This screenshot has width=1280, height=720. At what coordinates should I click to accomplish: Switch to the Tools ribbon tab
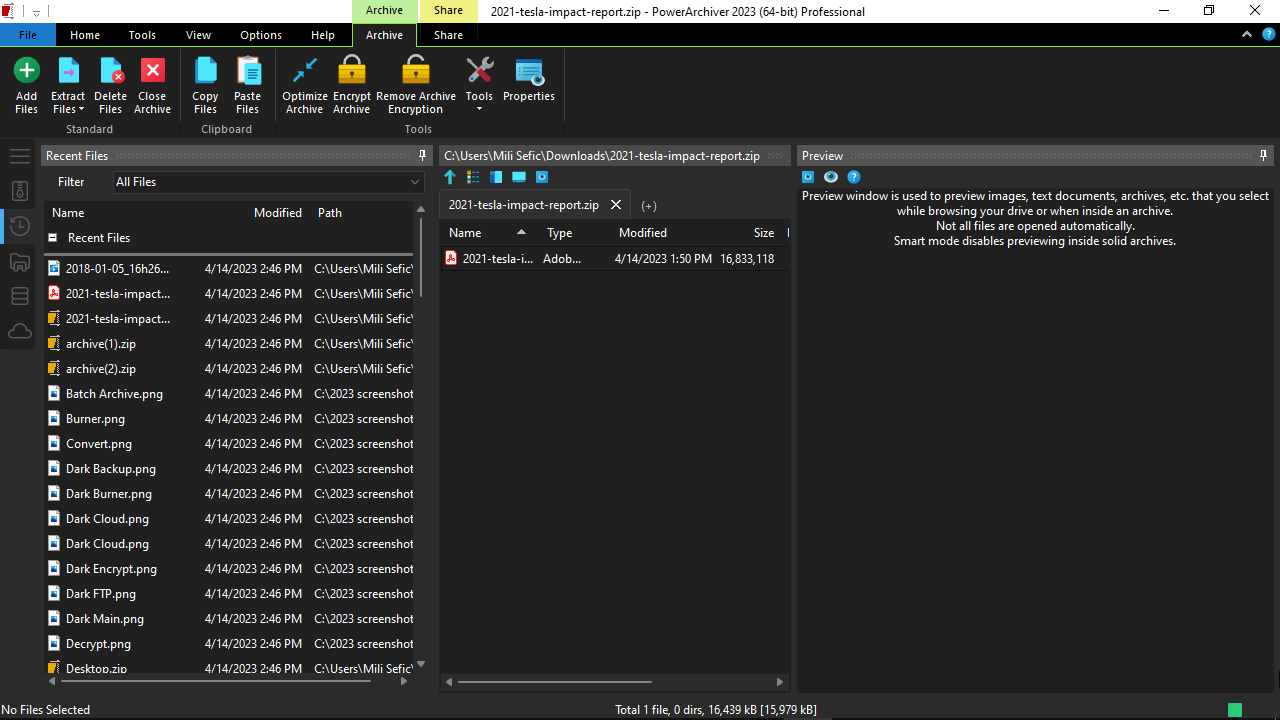[141, 34]
